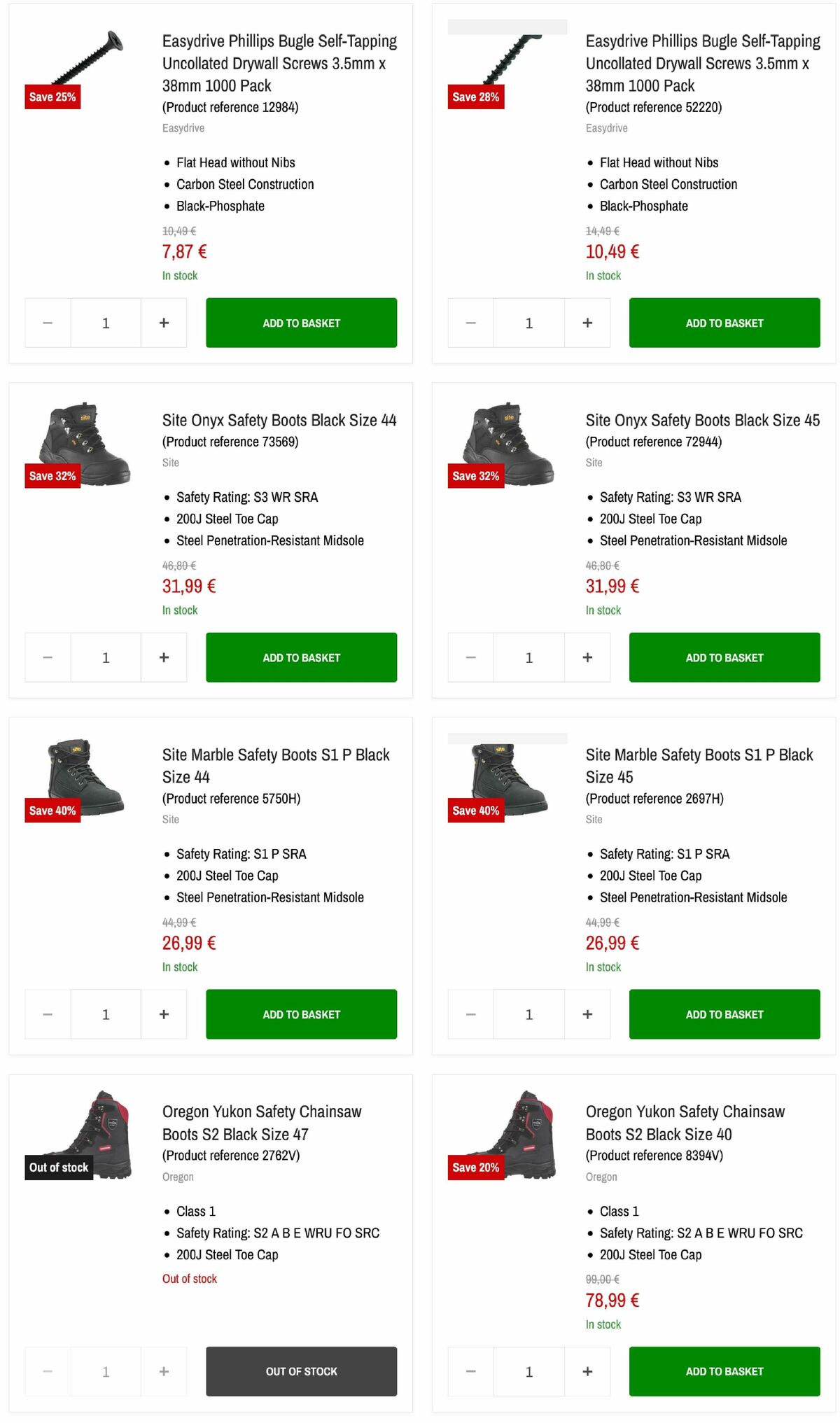Screen dimensions: 840x1423
Task: Add Site Marble Boots Size 44 to basket
Action: pyautogui.click(x=301, y=1014)
